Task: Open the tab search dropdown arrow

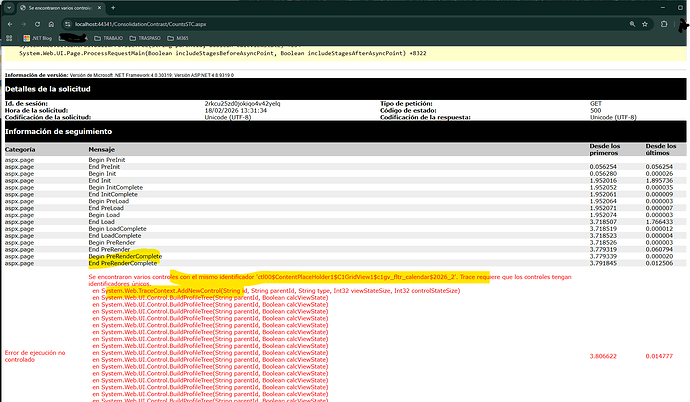Action: pyautogui.click(x=8, y=7)
